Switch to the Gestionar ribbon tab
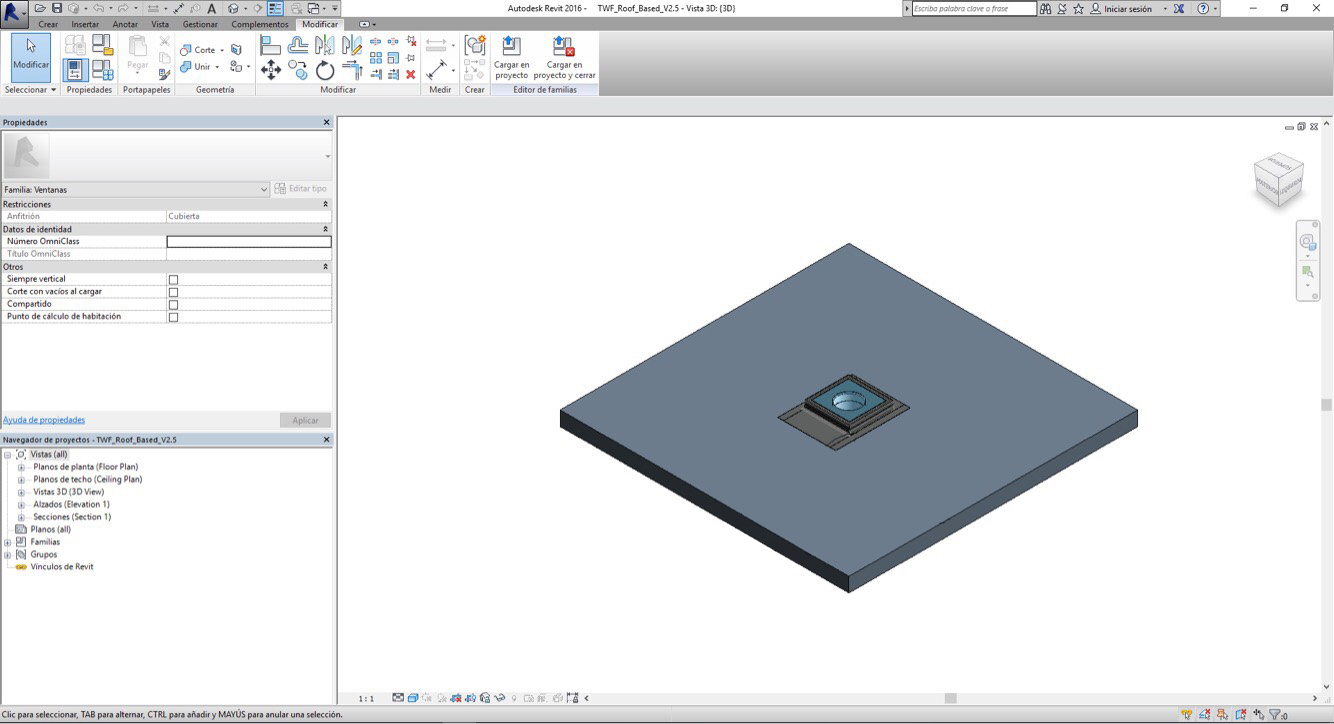This screenshot has height=724, width=1334. [199, 24]
